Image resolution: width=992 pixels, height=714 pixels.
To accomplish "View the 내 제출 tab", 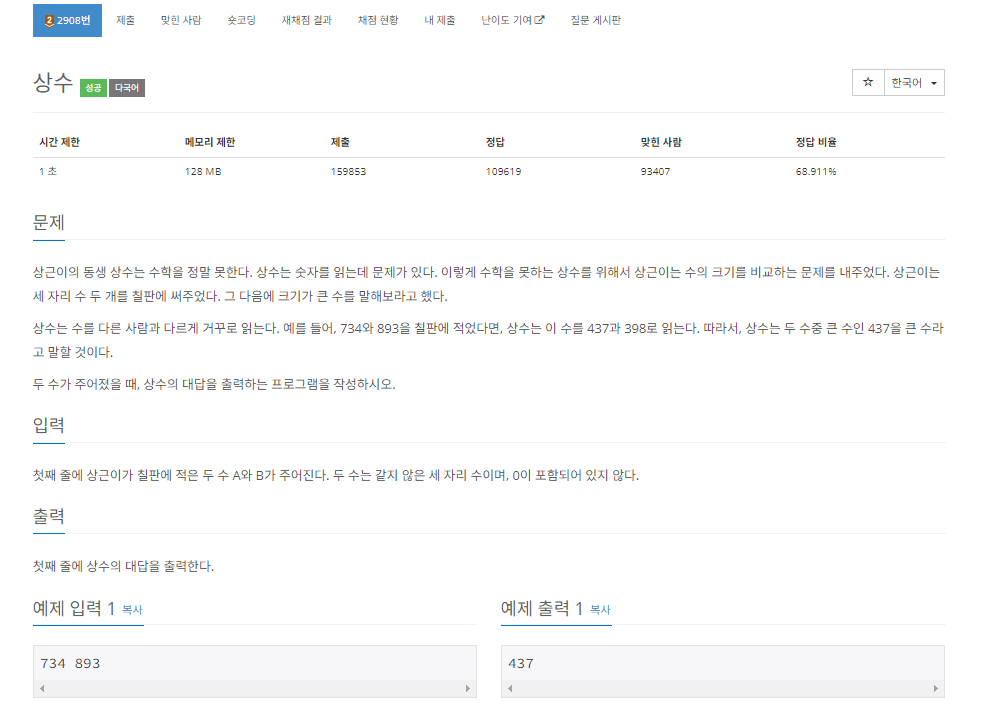I will click(x=440, y=20).
